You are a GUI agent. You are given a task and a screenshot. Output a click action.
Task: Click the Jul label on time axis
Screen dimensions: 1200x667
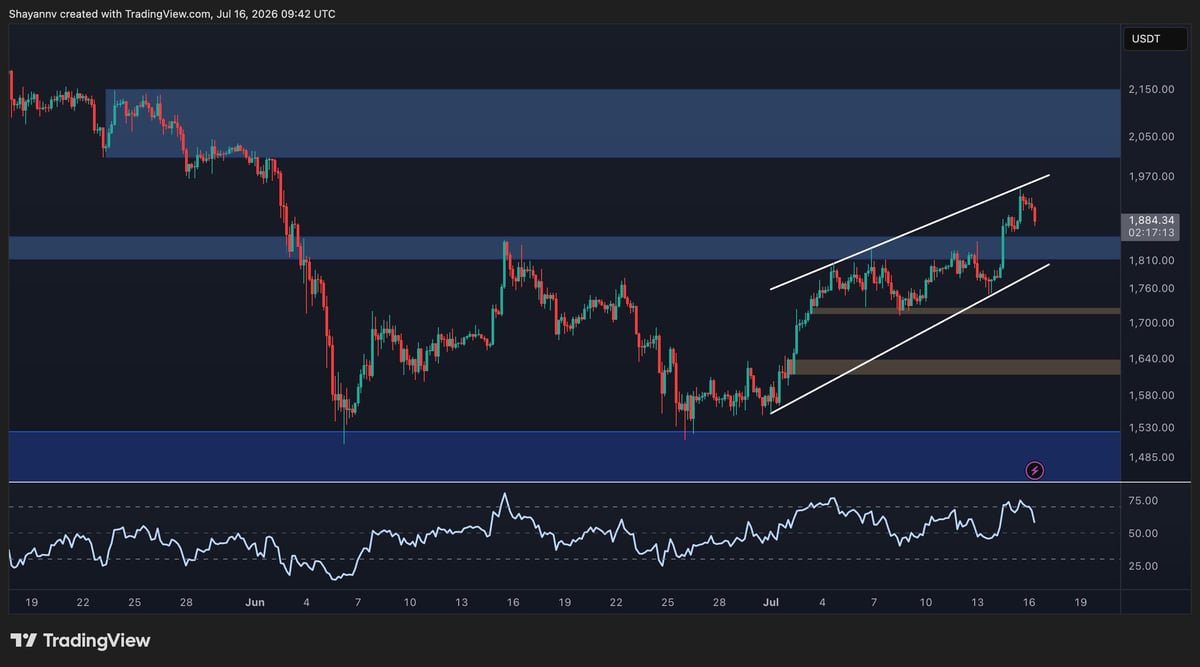tap(770, 603)
